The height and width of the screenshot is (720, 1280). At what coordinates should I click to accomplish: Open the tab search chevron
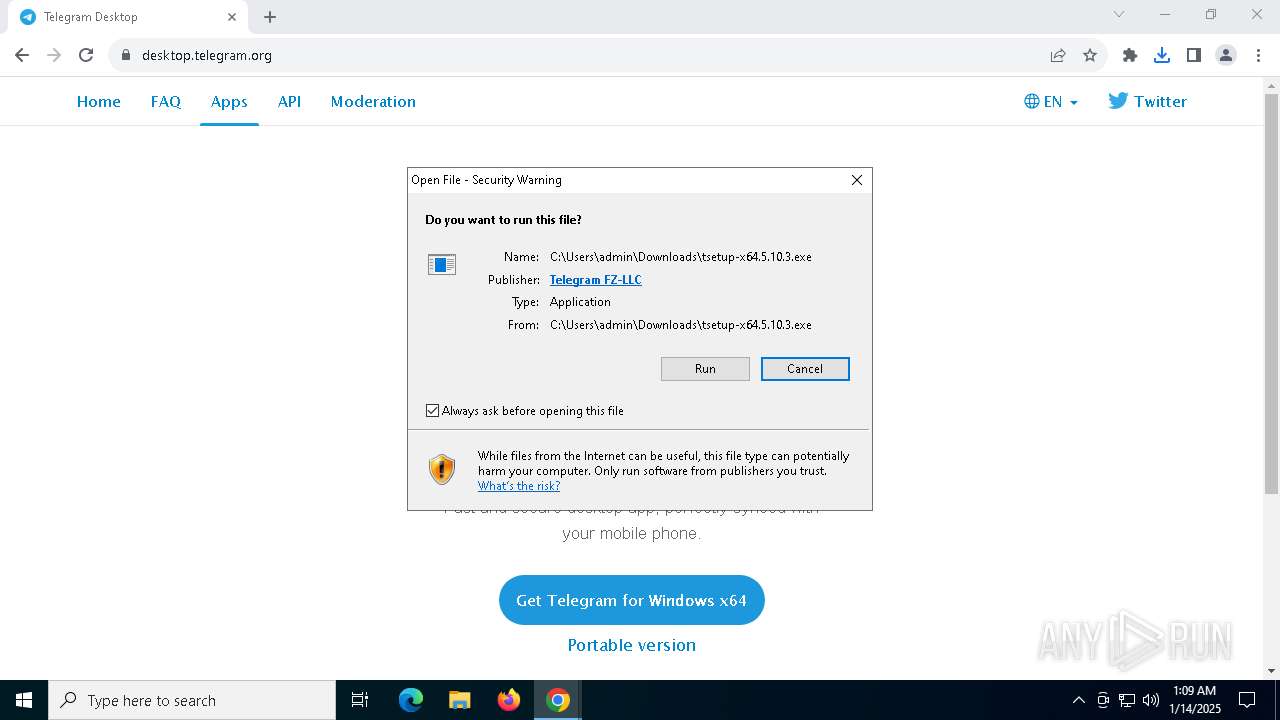pyautogui.click(x=1119, y=14)
